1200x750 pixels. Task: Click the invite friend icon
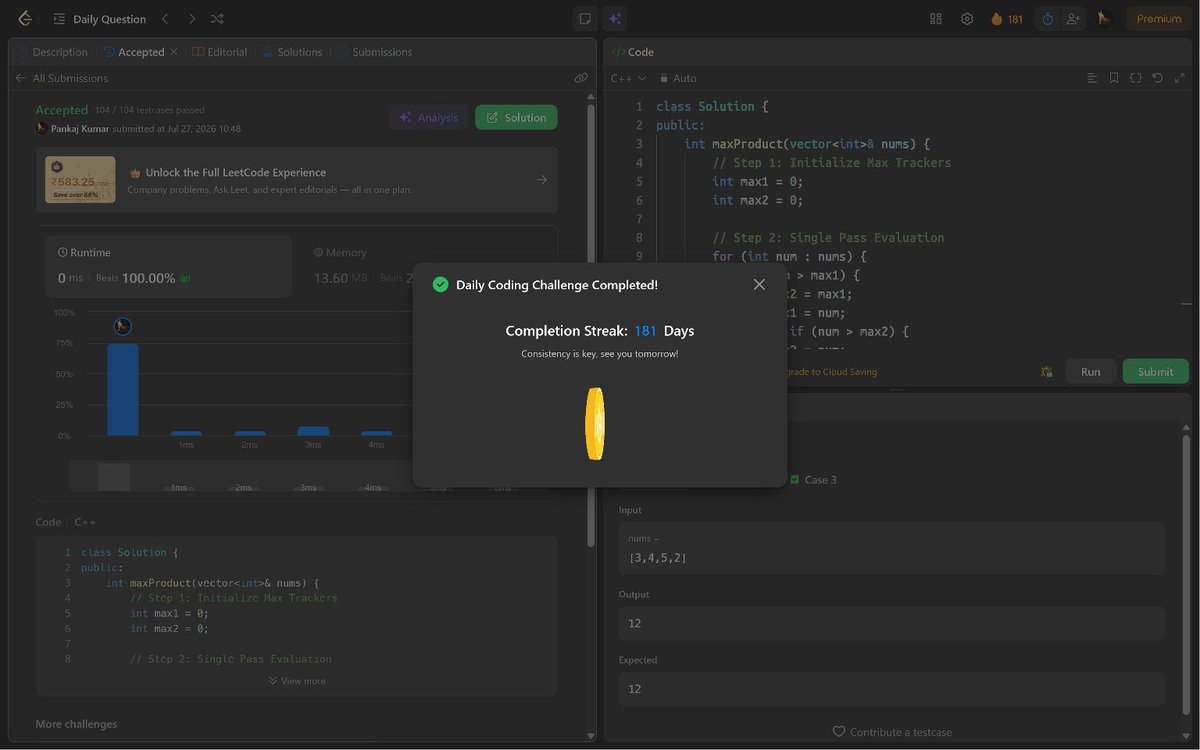pos(1074,19)
